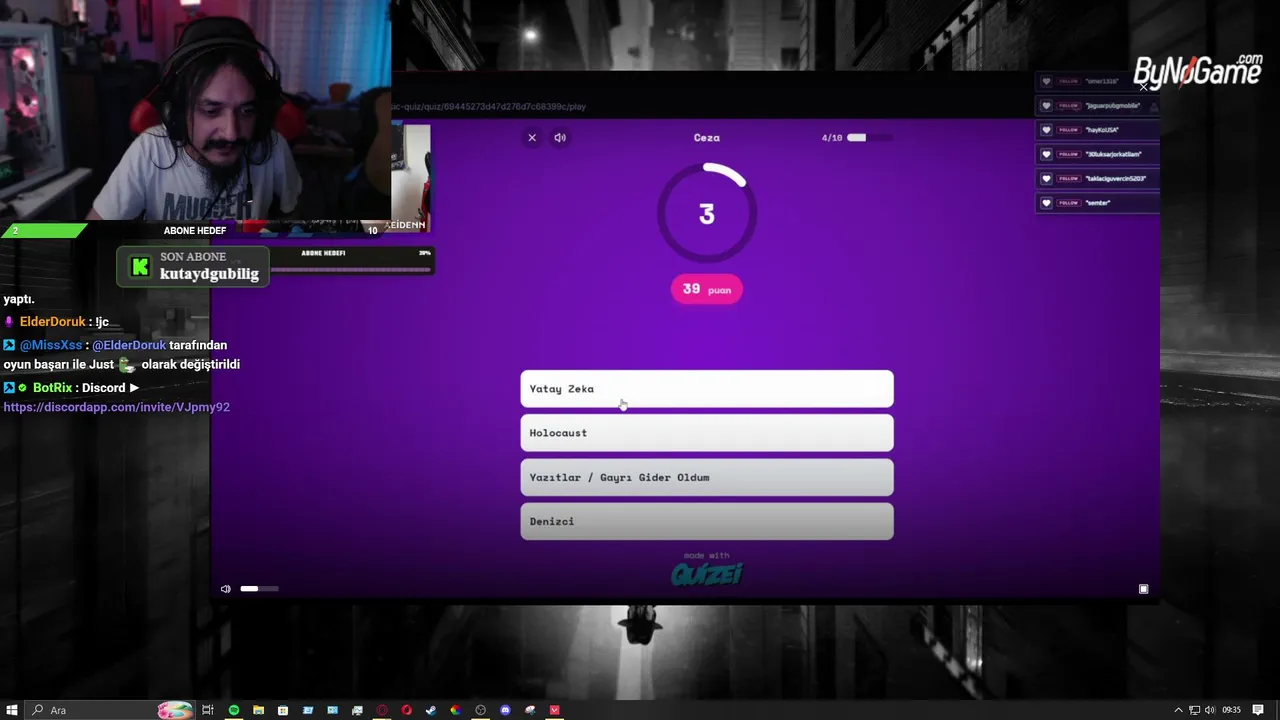Open the network status tray icon
Viewport: 1280px width, 720px height.
click(x=1194, y=710)
